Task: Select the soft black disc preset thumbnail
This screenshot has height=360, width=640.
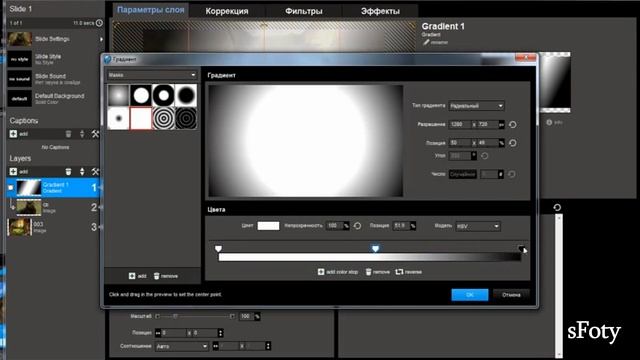Action: click(x=186, y=95)
